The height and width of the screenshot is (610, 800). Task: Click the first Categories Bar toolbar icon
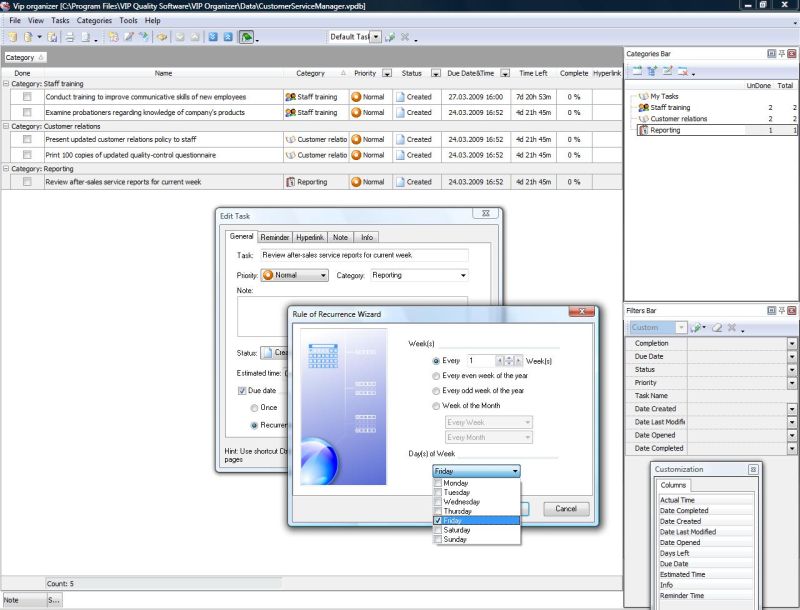click(x=635, y=72)
